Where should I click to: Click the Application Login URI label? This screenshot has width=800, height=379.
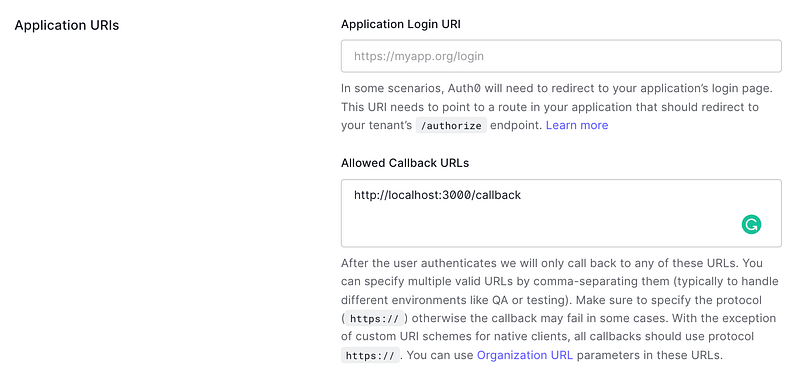tap(401, 24)
